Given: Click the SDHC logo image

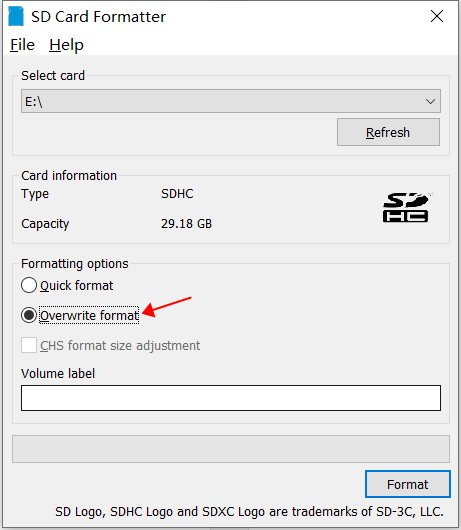Looking at the screenshot, I should point(407,207).
